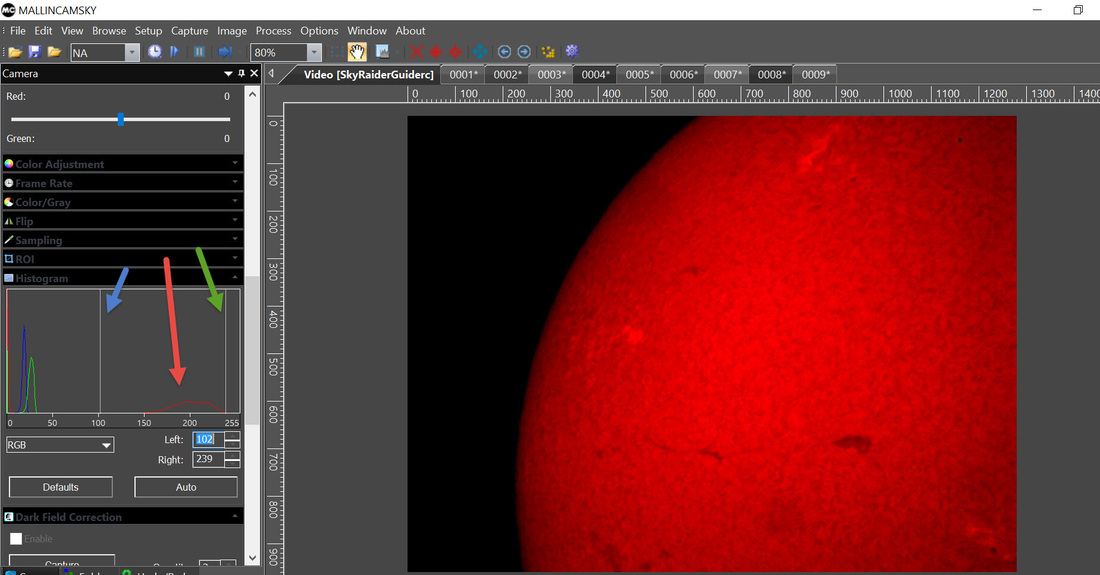Adjust the Red slider handle
This screenshot has width=1100, height=575.
(121, 119)
